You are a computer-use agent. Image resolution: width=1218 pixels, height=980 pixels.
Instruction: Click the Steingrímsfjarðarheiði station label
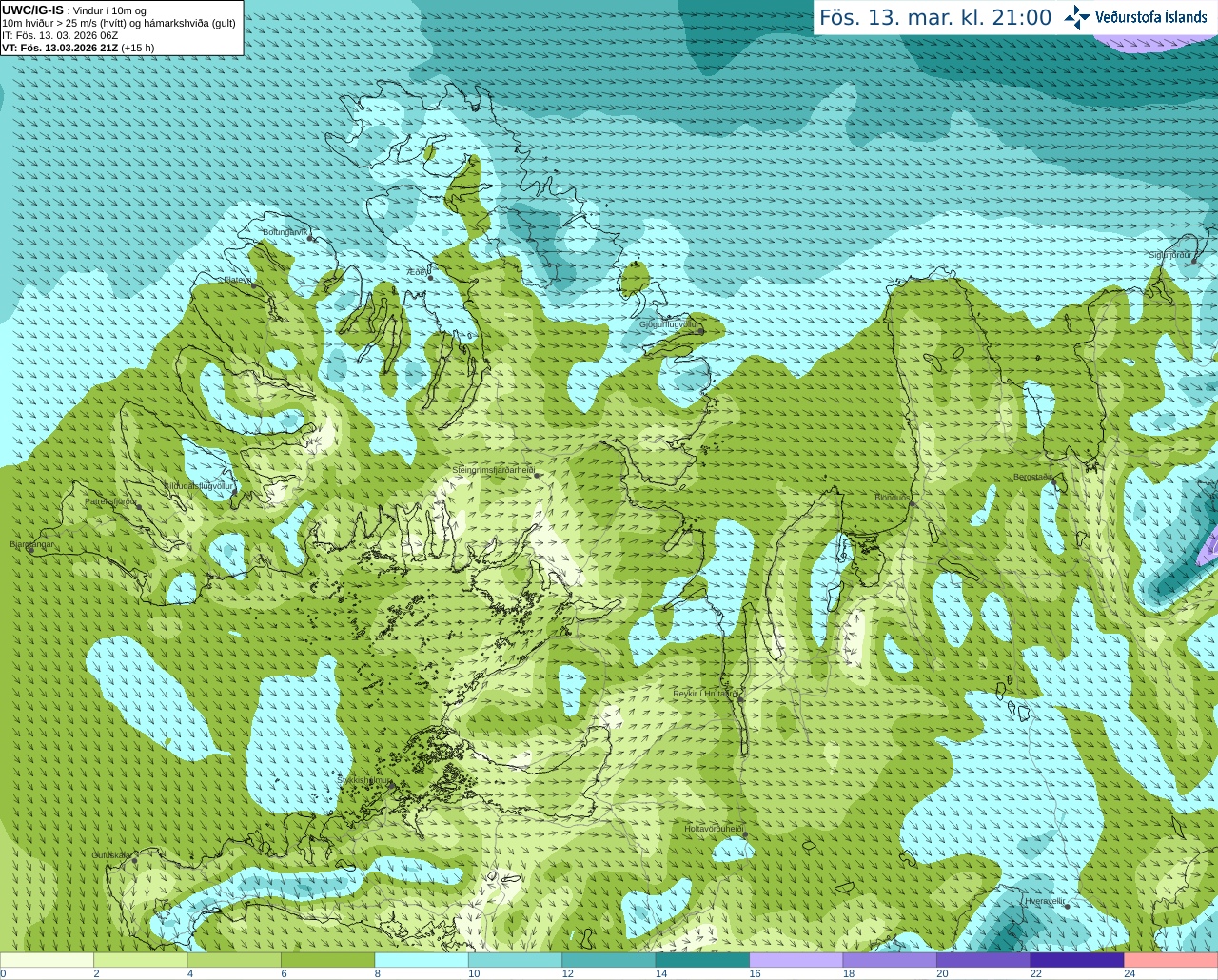point(493,471)
